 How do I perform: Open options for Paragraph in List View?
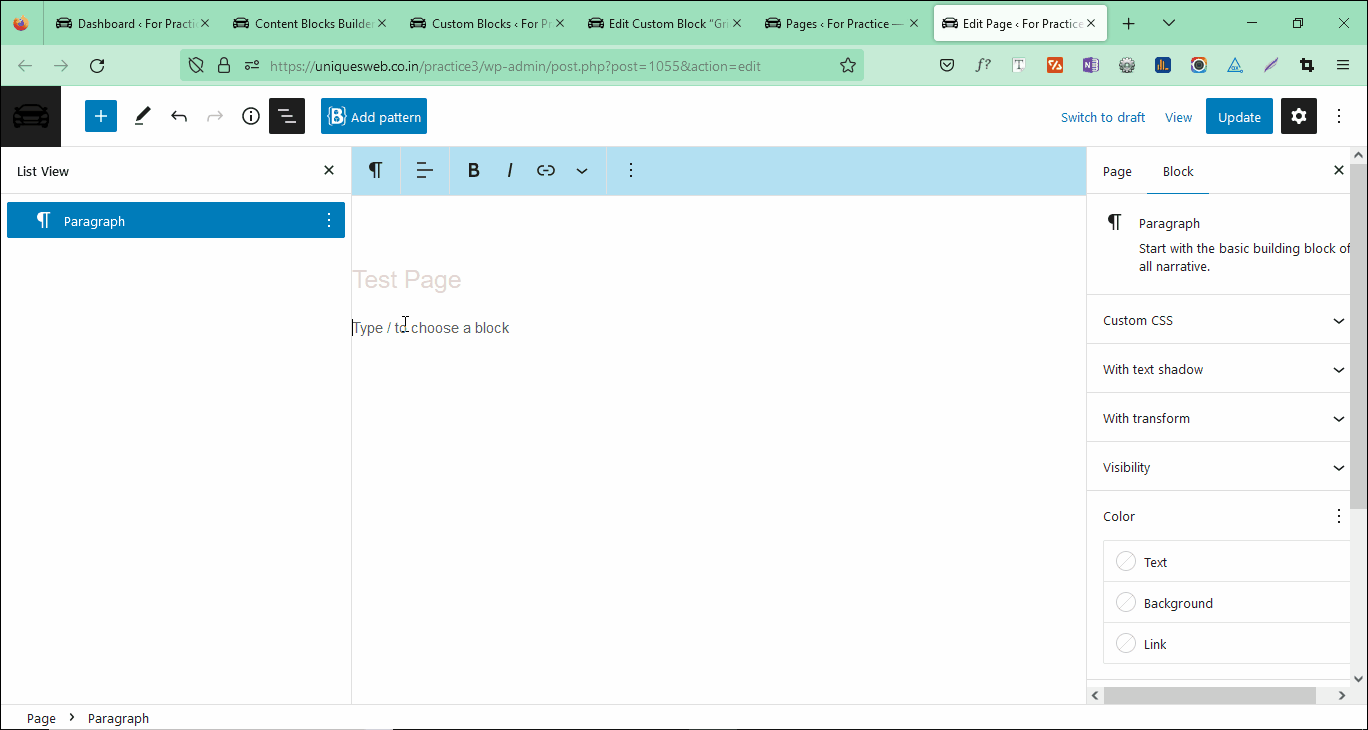pyautogui.click(x=329, y=220)
